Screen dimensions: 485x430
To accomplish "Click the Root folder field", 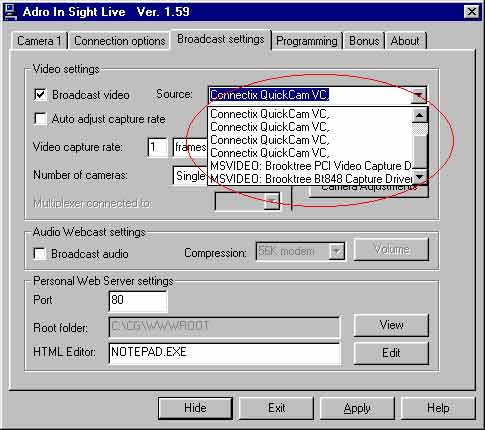I will coord(224,326).
